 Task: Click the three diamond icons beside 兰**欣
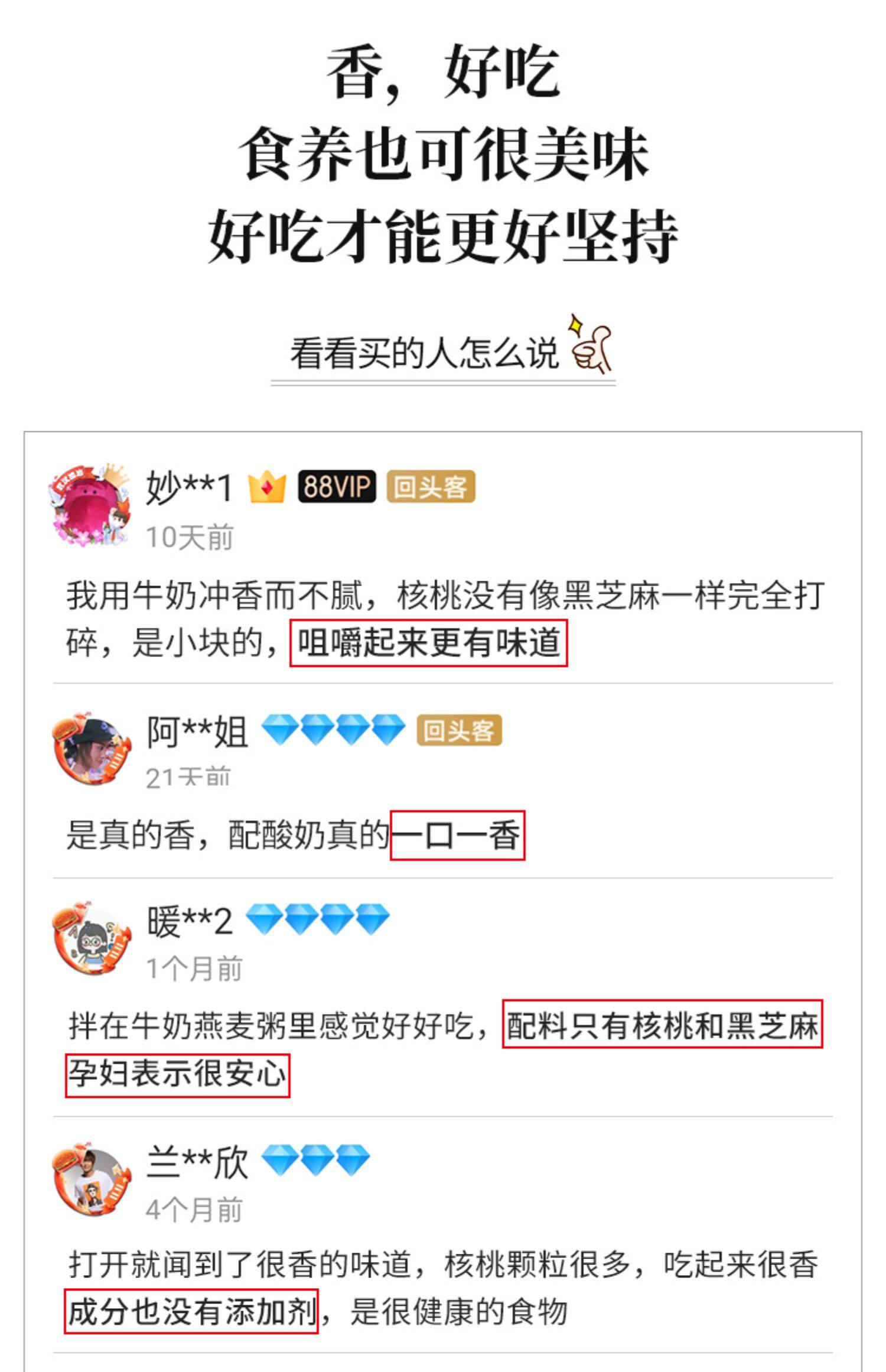315,1160
